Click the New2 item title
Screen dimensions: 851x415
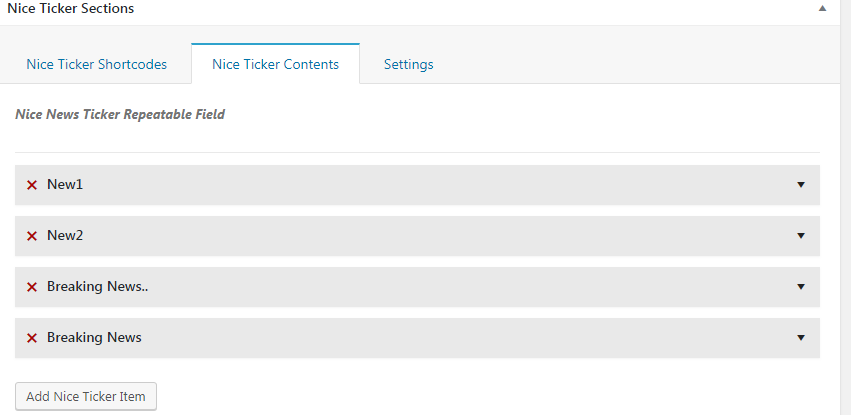point(65,236)
